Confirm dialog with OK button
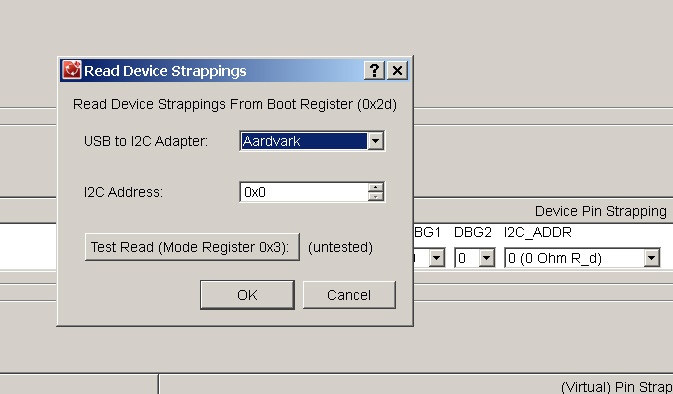Screen dimensions: 673x394 (247, 295)
